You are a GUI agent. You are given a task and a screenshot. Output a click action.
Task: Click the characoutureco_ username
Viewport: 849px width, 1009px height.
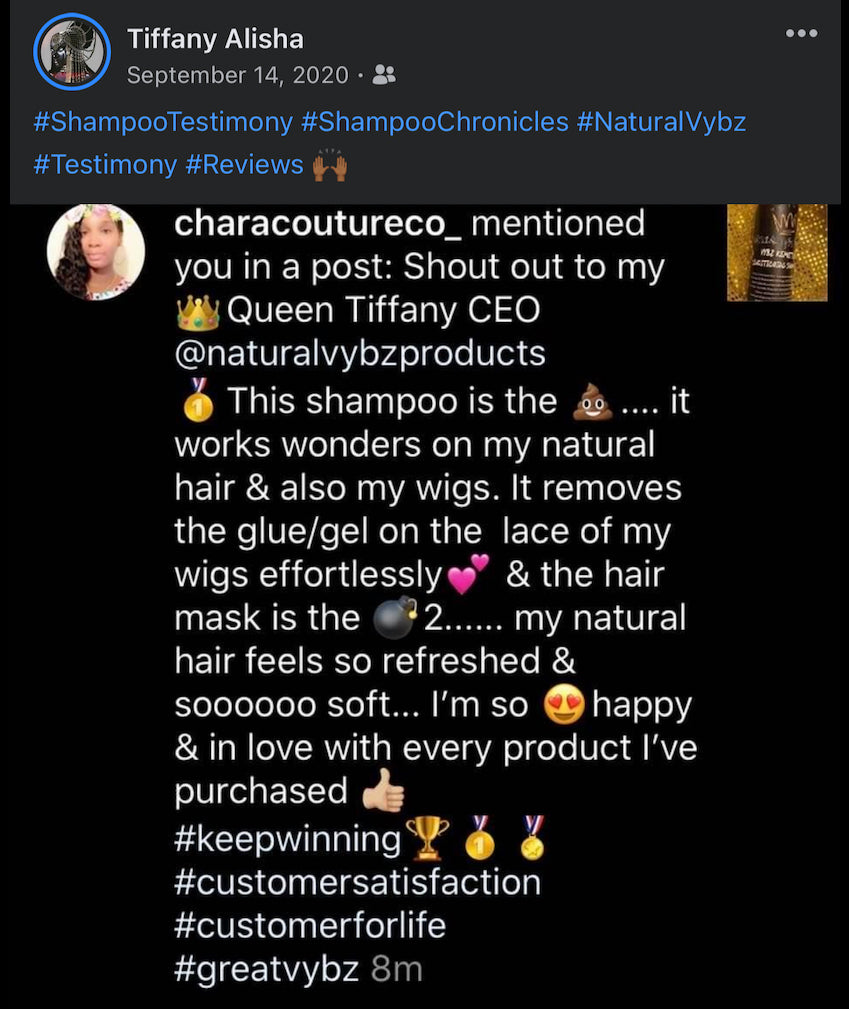click(318, 223)
